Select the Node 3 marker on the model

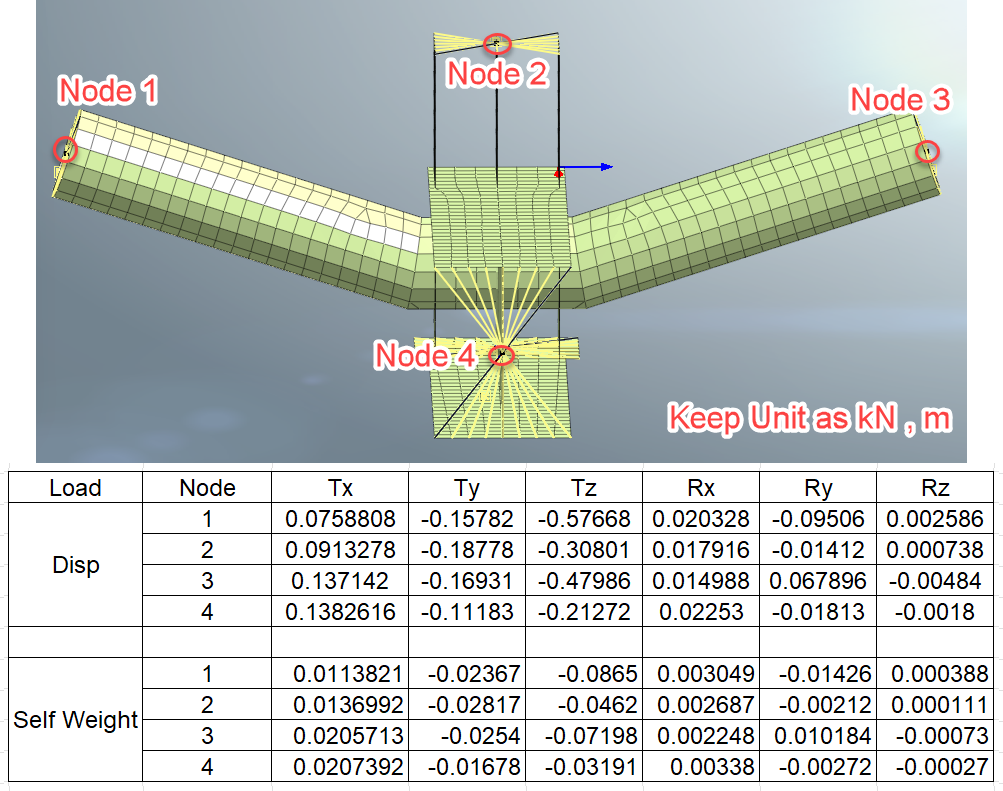[928, 150]
